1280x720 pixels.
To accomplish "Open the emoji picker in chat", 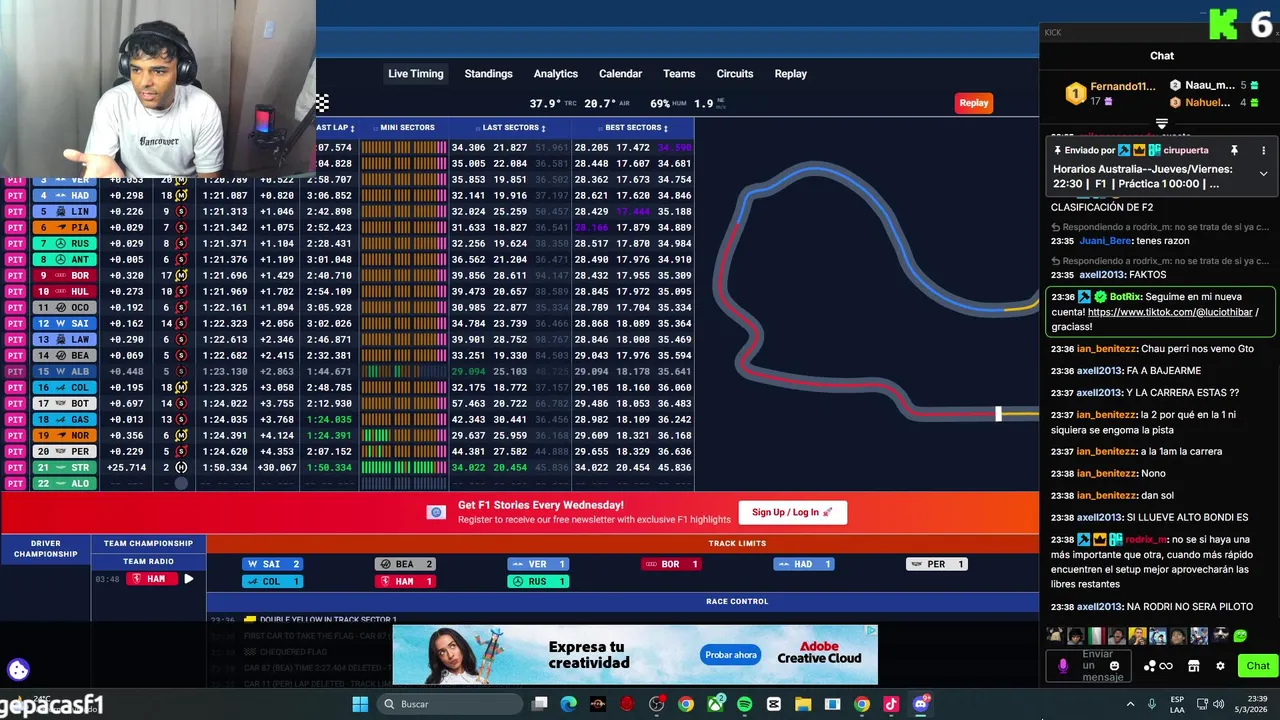I will coord(1115,666).
